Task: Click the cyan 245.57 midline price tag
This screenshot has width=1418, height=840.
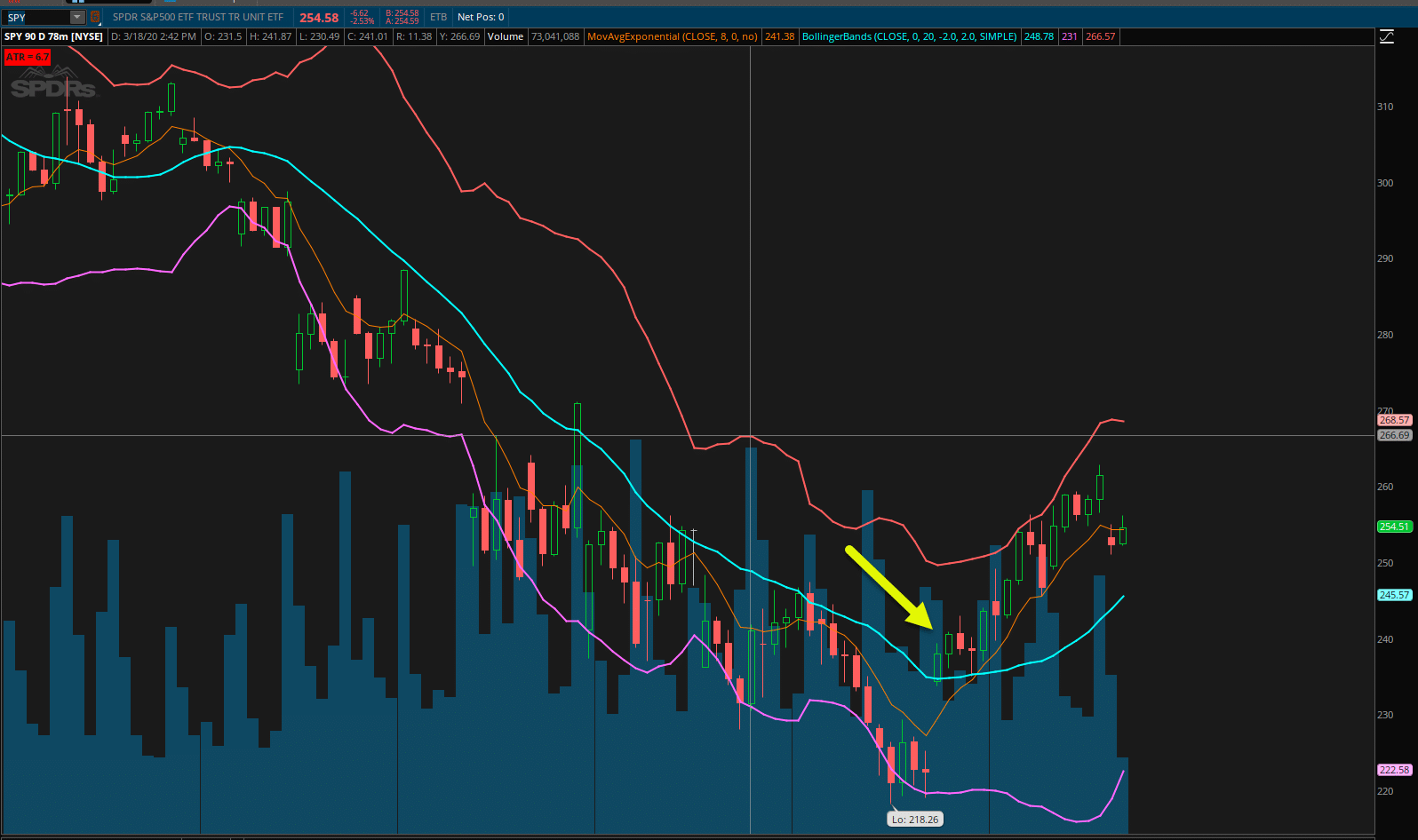Action: (x=1394, y=595)
